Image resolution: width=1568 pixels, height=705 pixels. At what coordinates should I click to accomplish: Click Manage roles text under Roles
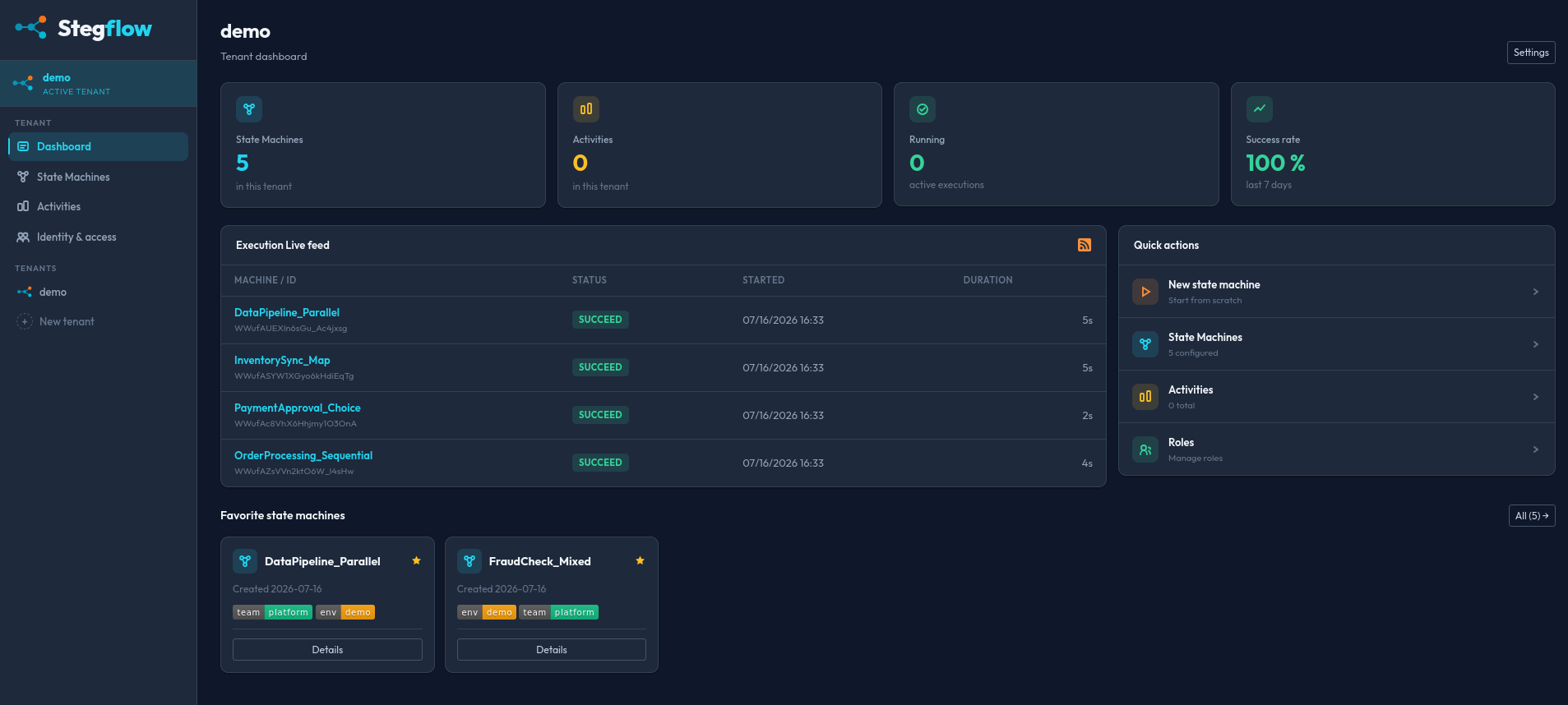[x=1195, y=458]
